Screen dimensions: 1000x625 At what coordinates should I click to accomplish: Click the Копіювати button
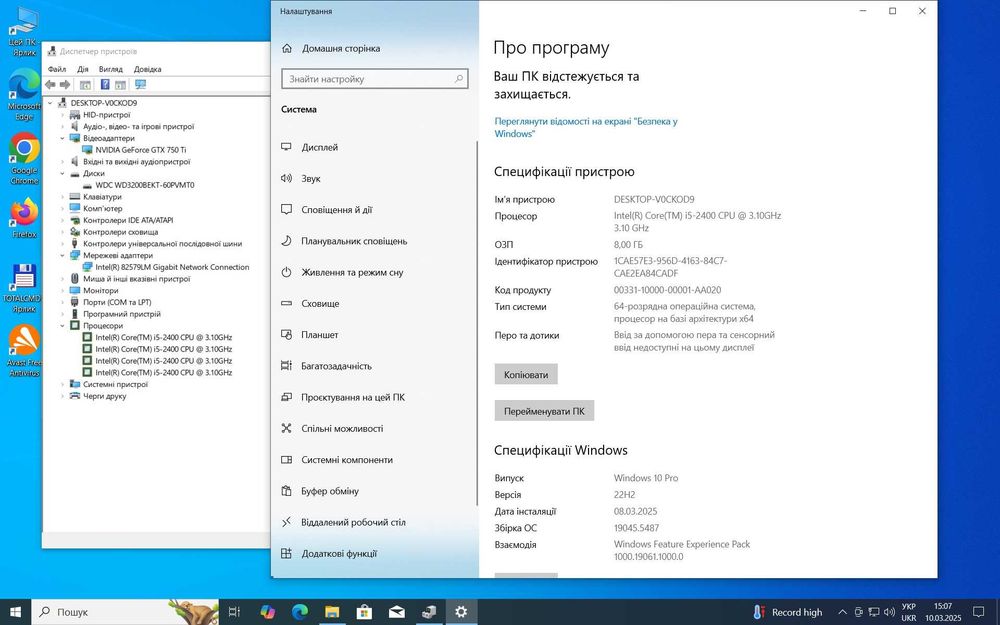526,374
